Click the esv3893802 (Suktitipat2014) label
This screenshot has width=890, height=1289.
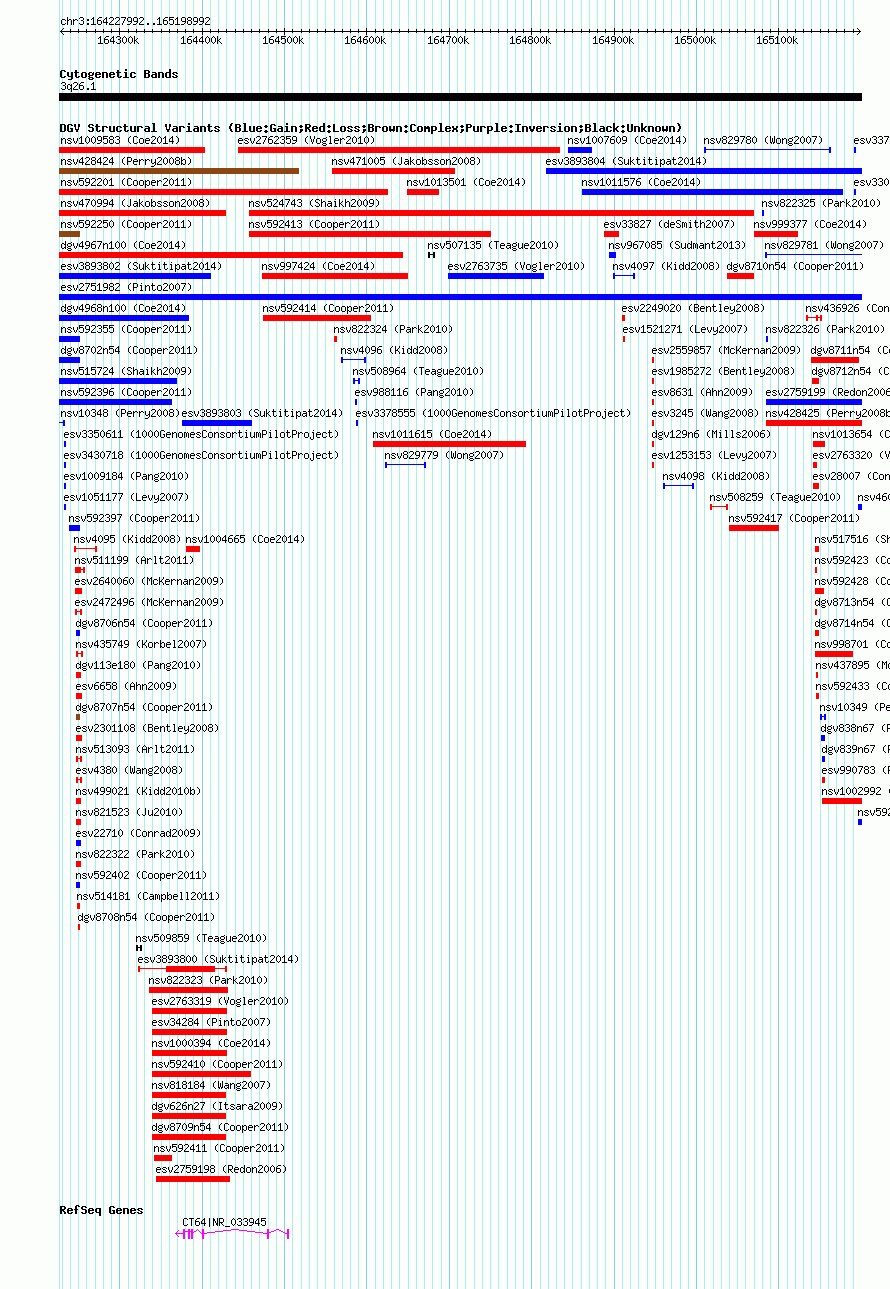tap(140, 266)
